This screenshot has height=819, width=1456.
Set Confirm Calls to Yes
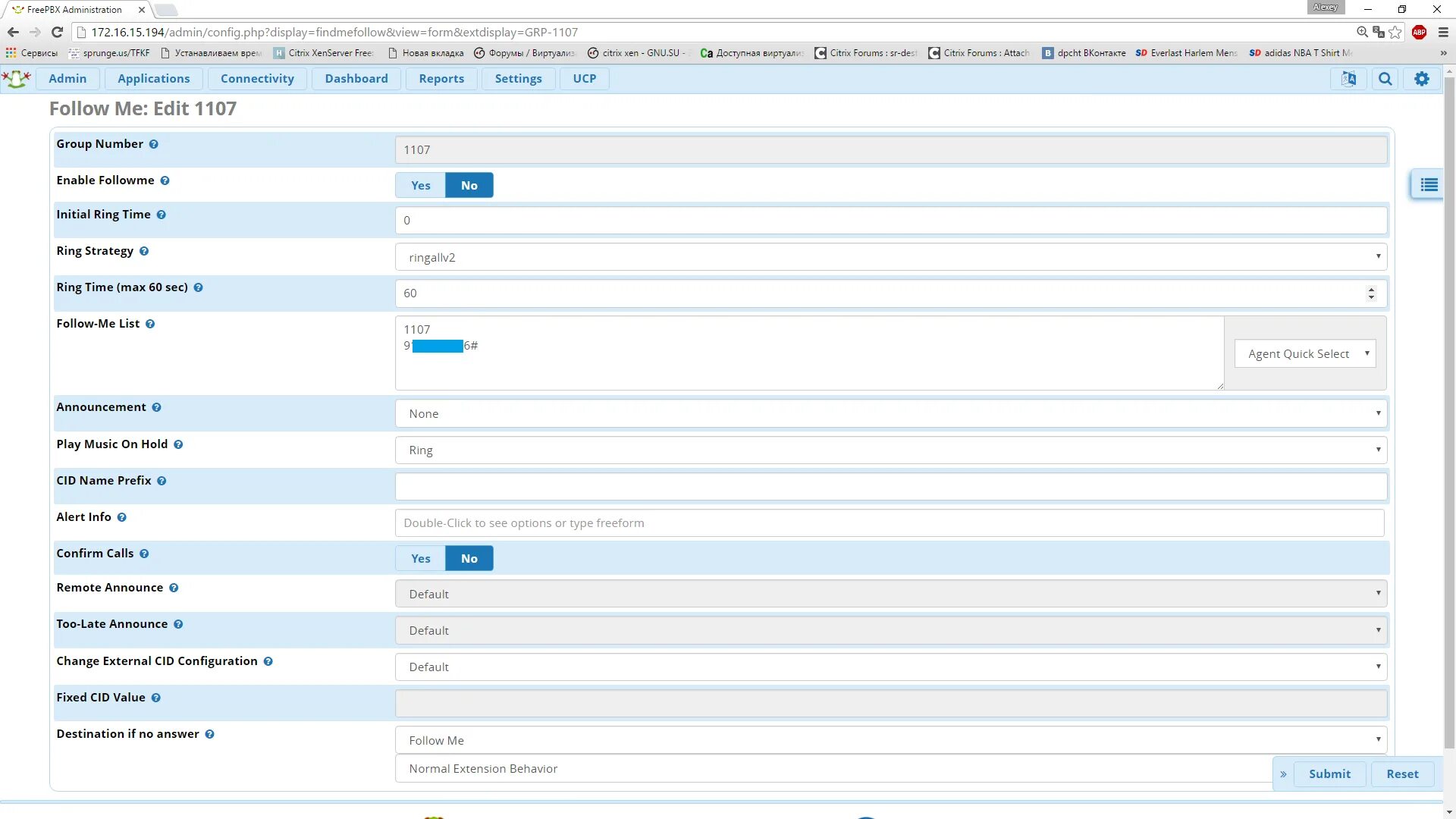pyautogui.click(x=420, y=558)
